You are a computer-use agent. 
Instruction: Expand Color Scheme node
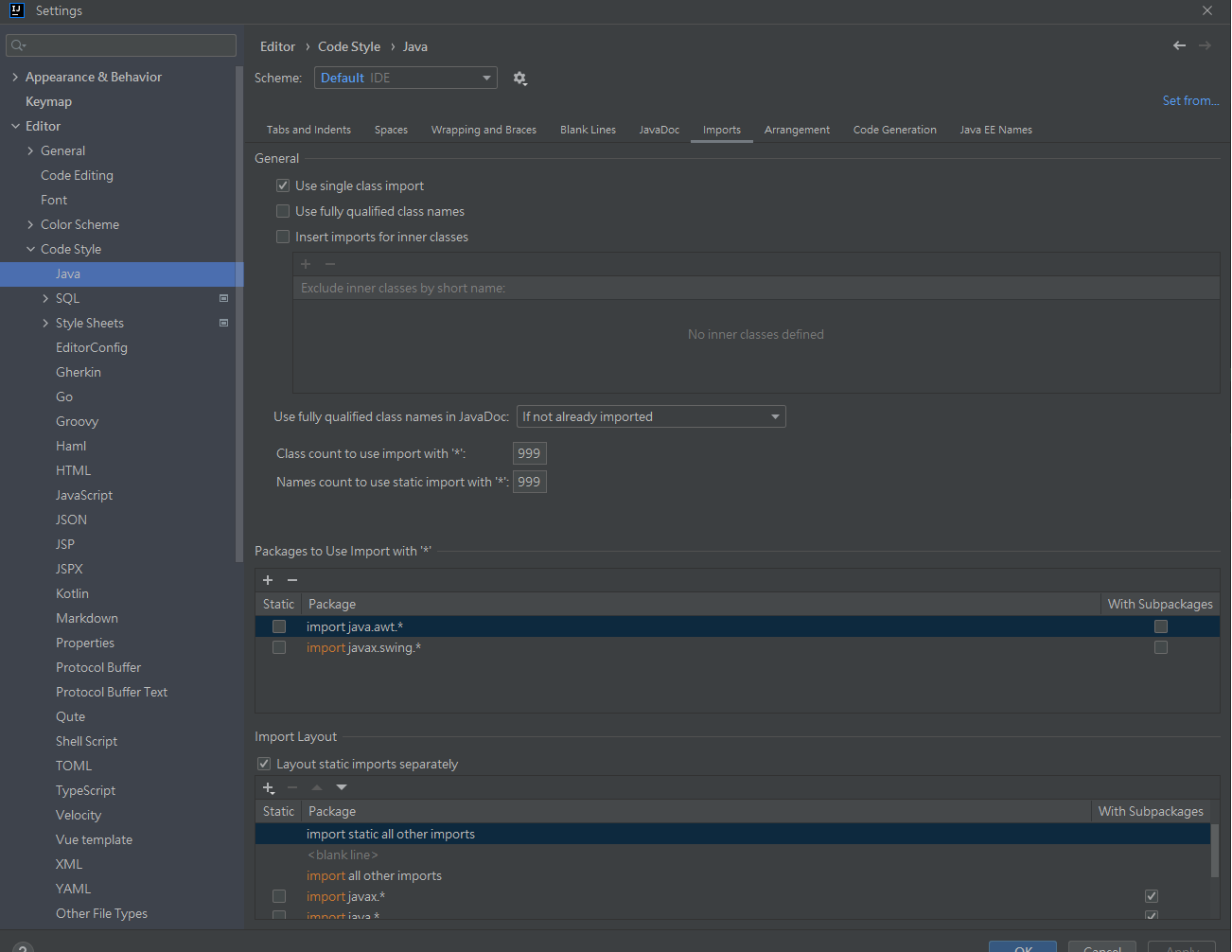pos(30,224)
